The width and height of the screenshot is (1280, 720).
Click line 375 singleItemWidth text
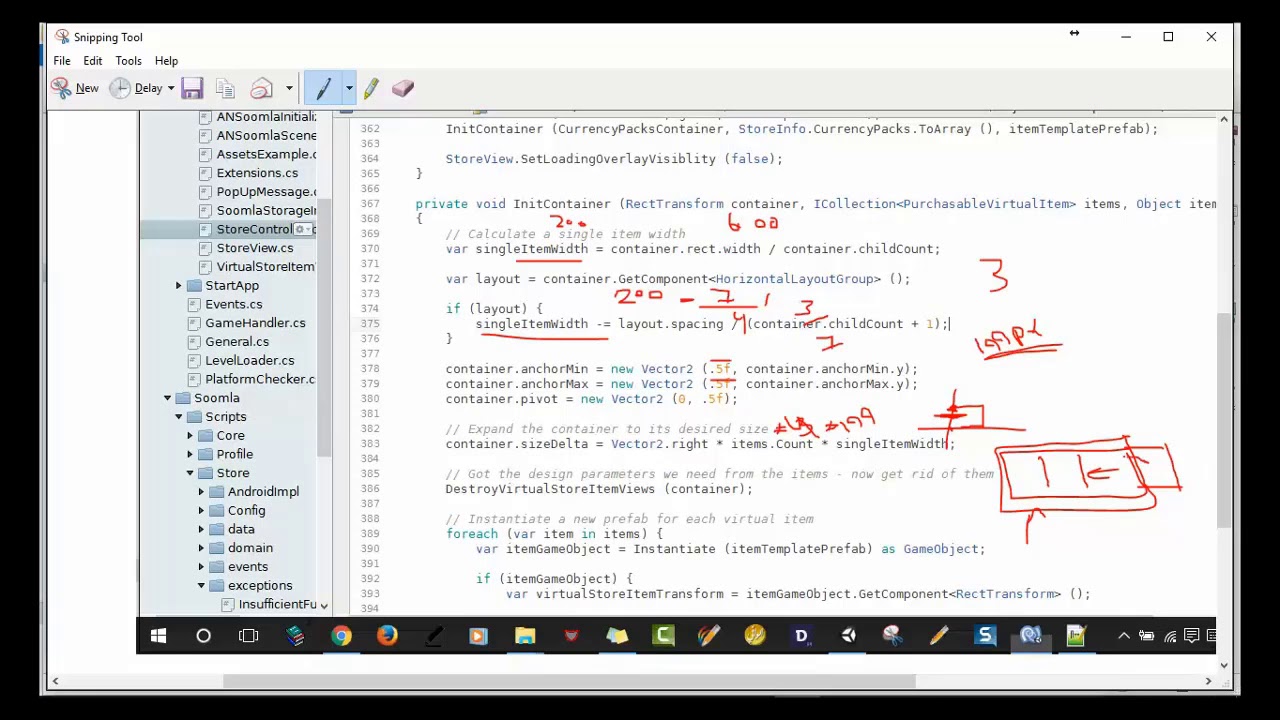tap(531, 324)
